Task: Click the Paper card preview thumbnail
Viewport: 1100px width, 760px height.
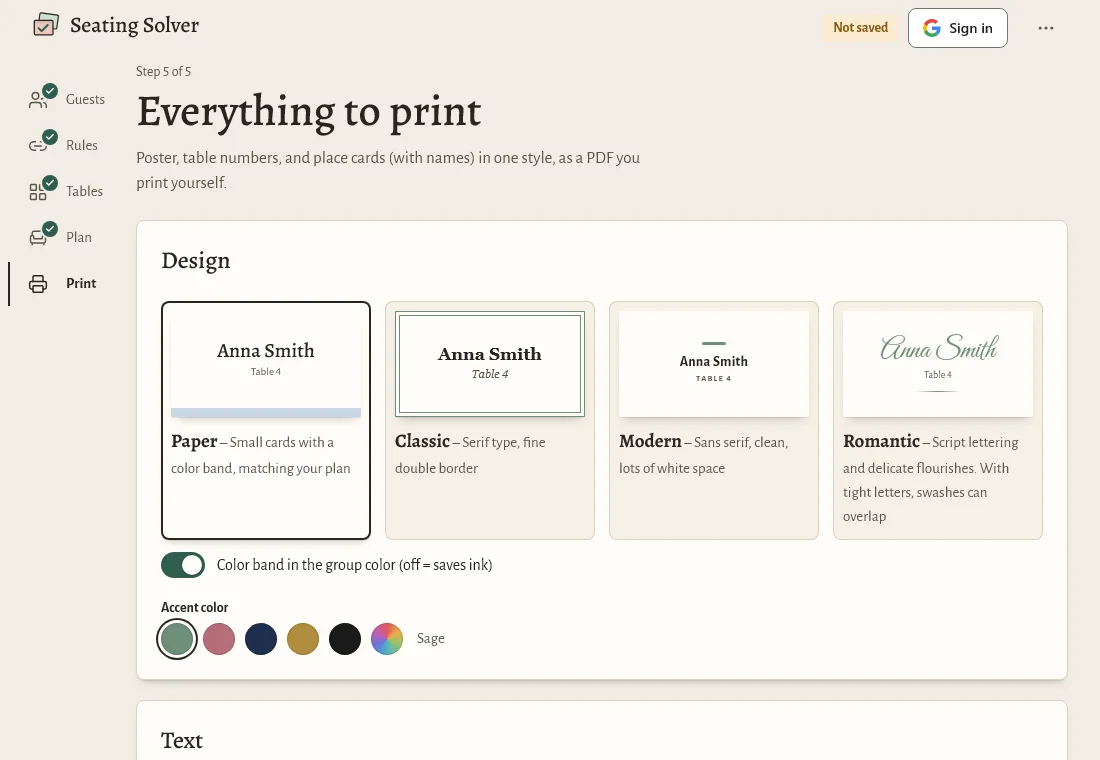Action: point(266,364)
